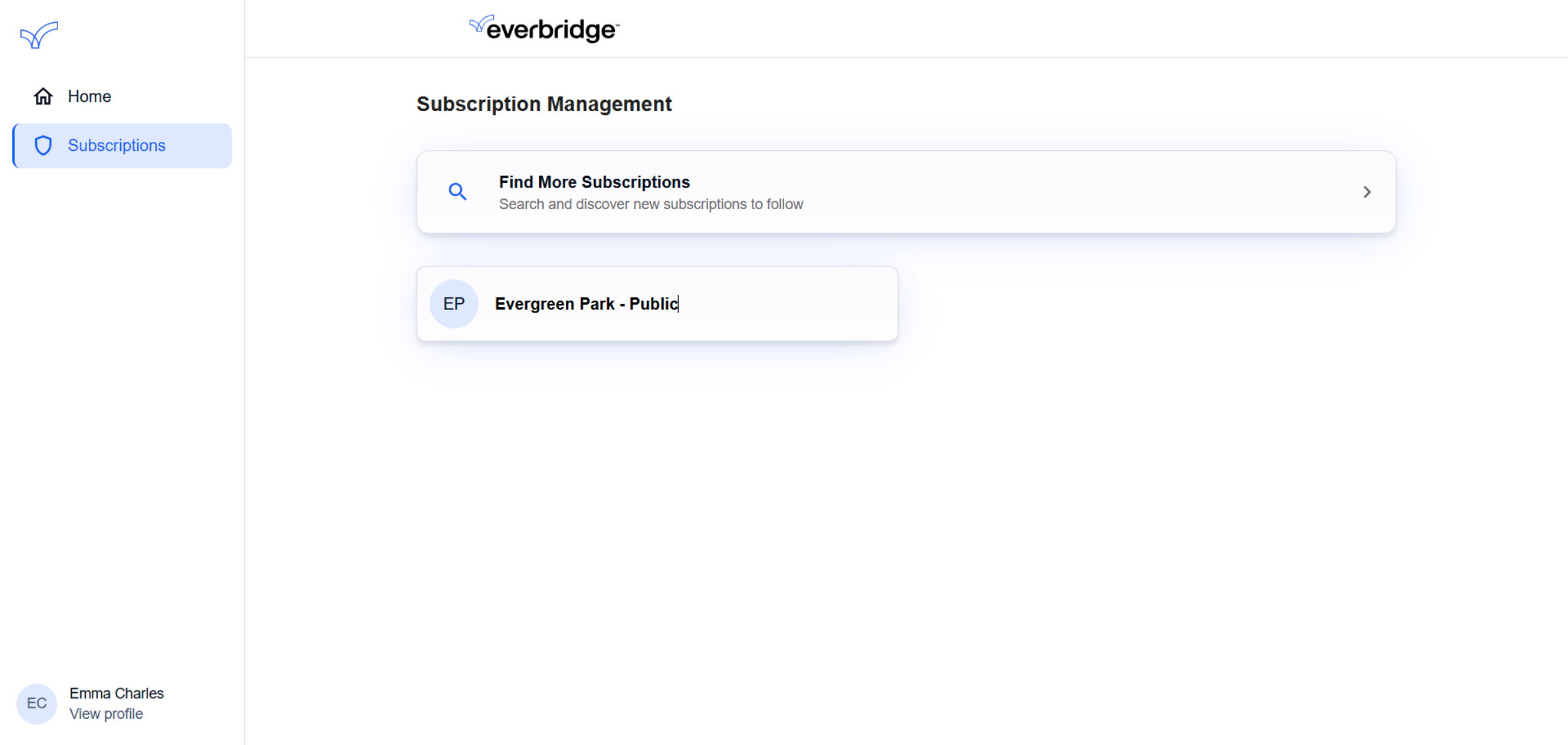Click the Everbridge bird logo in the sidebar

(x=39, y=35)
